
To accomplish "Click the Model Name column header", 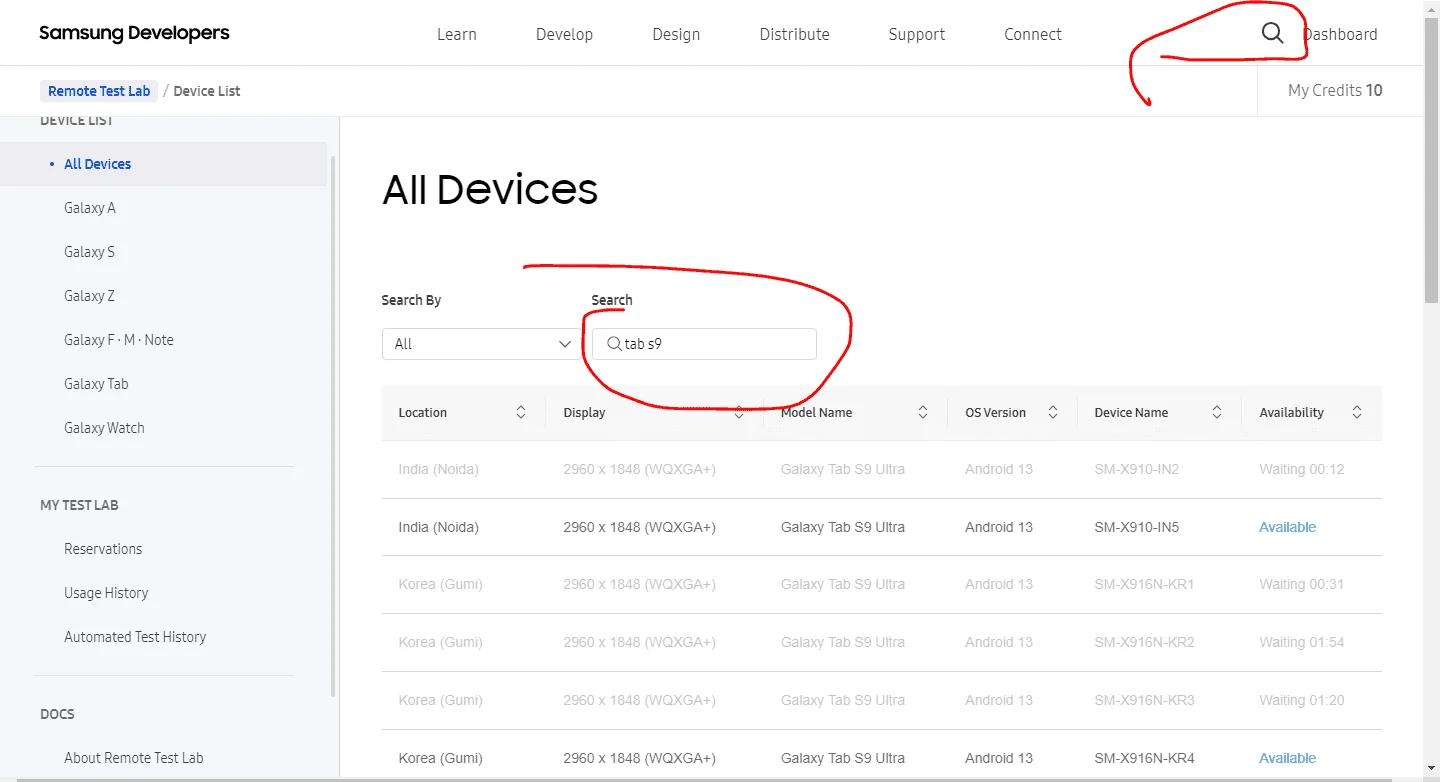I will tap(816, 412).
